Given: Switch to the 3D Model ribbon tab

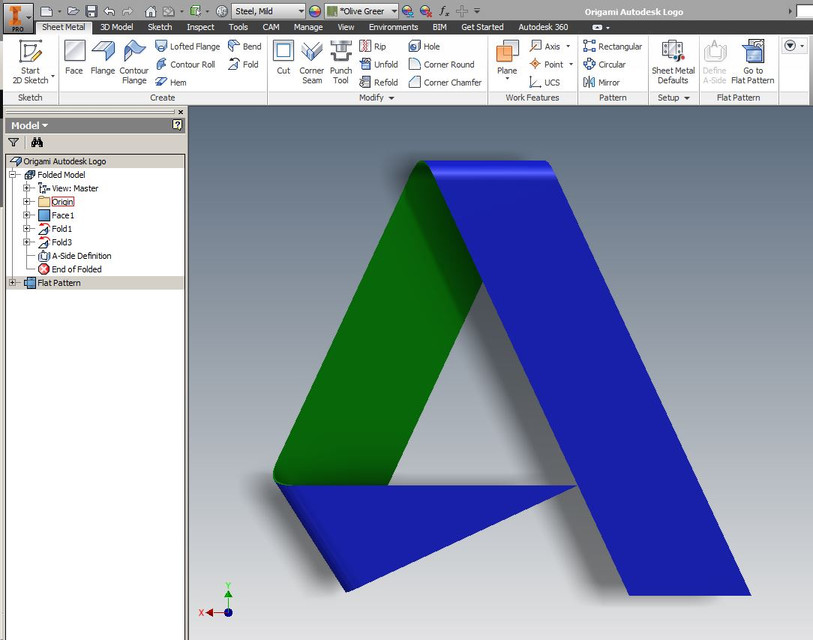Looking at the screenshot, I should coord(116,27).
